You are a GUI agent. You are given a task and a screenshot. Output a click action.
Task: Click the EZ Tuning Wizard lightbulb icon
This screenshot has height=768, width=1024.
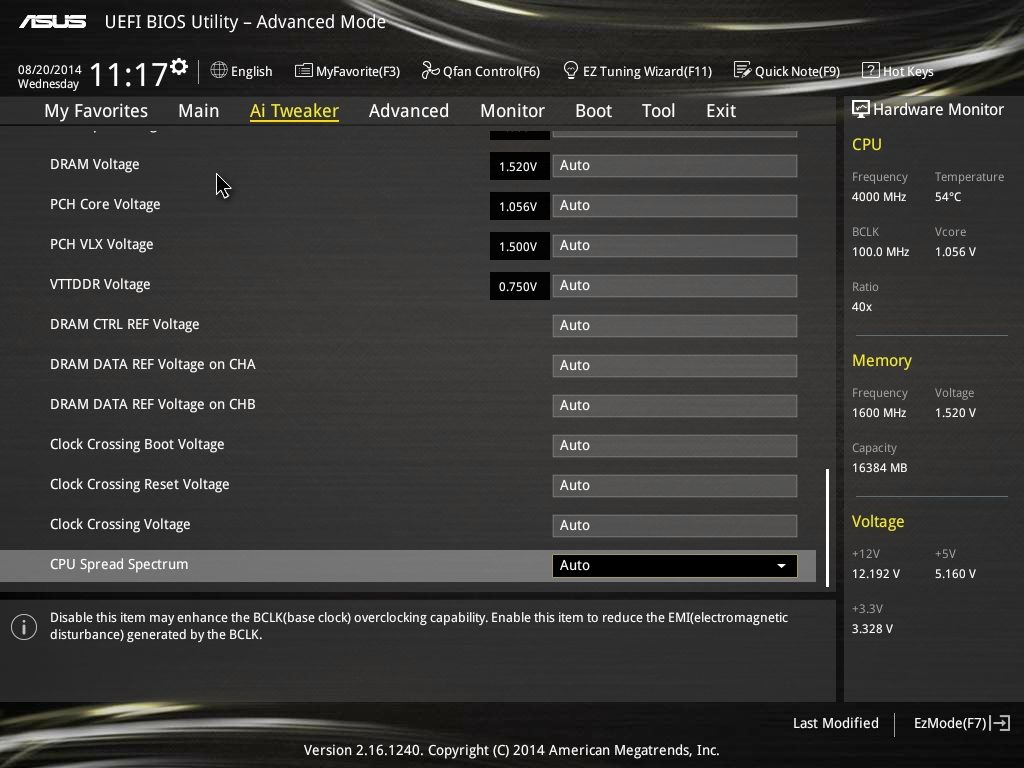pyautogui.click(x=570, y=70)
